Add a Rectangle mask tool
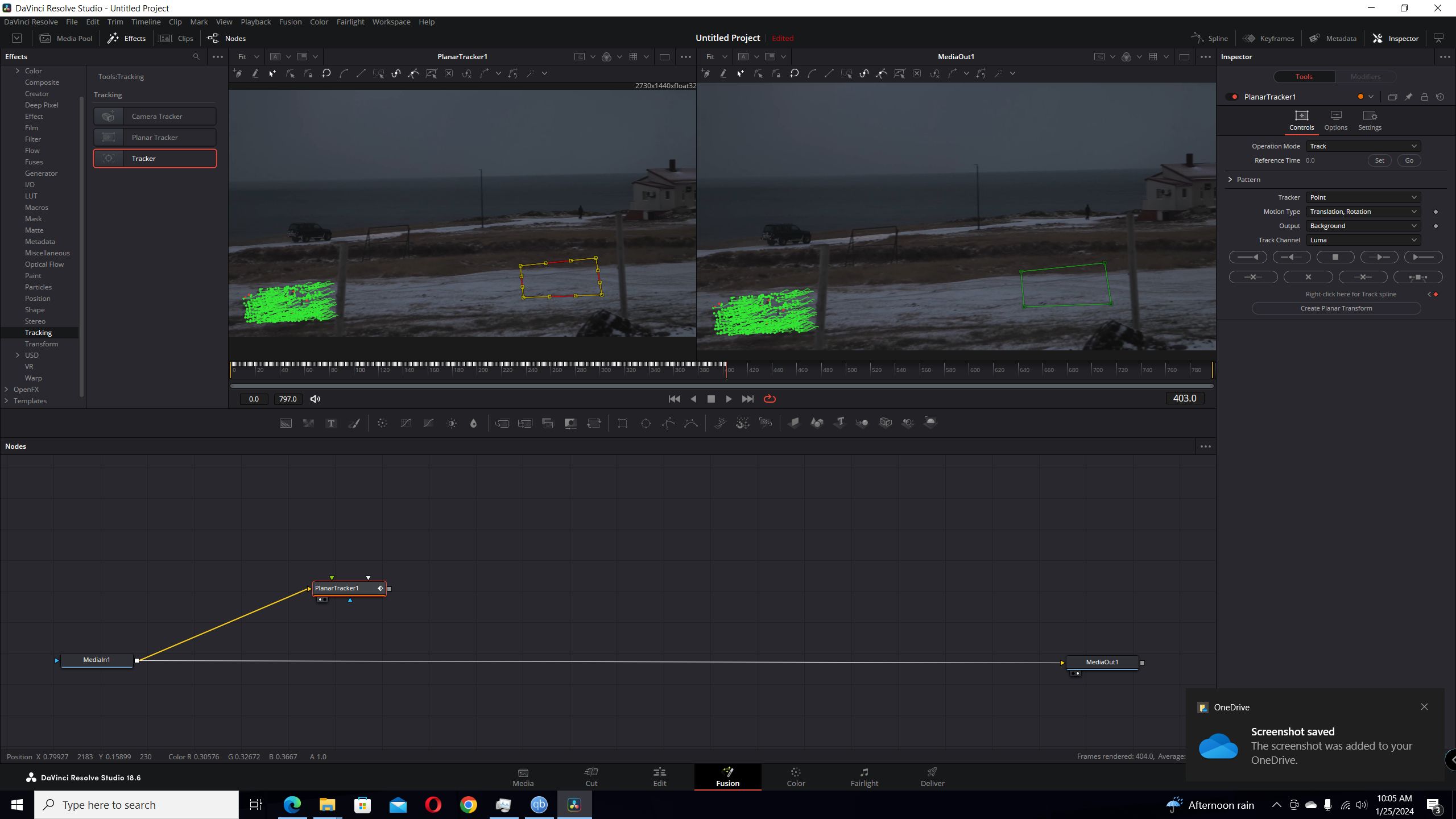Image resolution: width=1456 pixels, height=819 pixels. pyautogui.click(x=623, y=423)
